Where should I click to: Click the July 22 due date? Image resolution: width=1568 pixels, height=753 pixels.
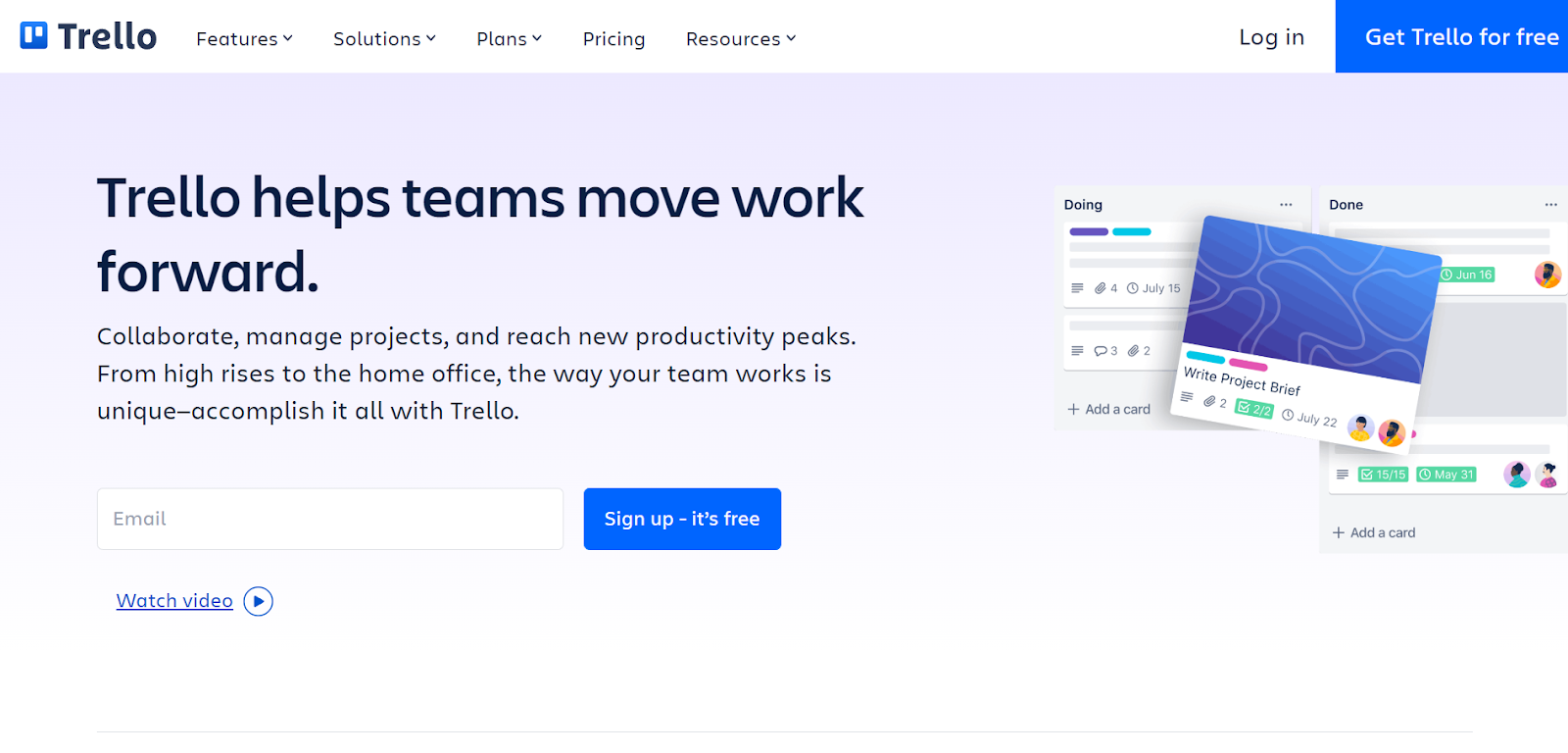pyautogui.click(x=1309, y=418)
